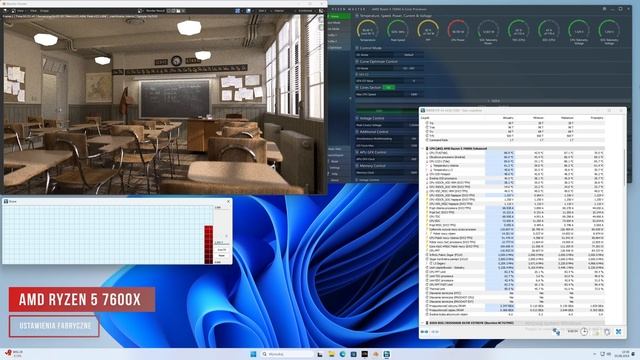640x360 pixels.
Task: Click the Peak Speed gauge
Action: pyautogui.click(x=398, y=31)
